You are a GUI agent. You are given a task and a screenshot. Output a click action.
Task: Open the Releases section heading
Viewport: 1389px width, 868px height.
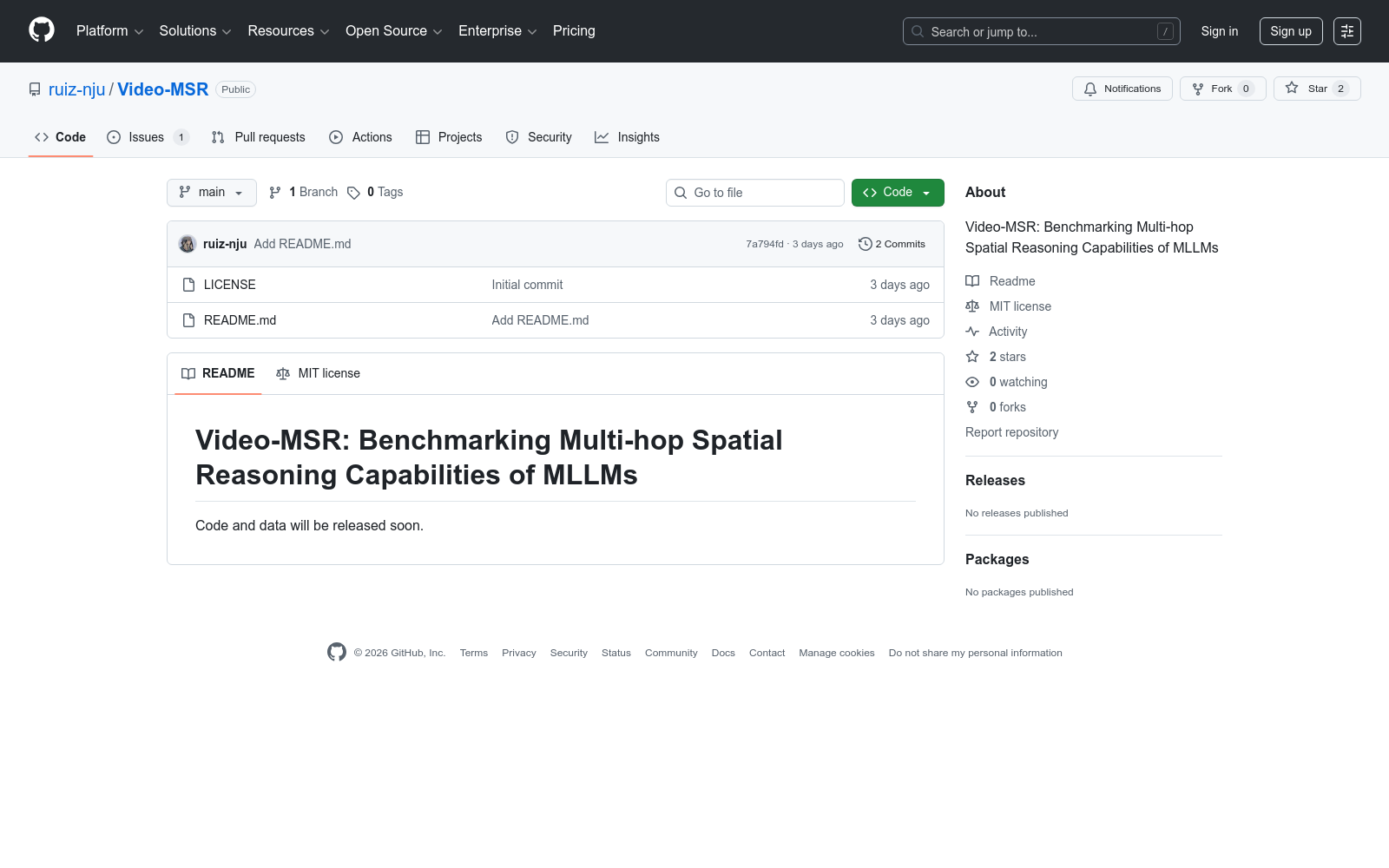pyautogui.click(x=995, y=480)
